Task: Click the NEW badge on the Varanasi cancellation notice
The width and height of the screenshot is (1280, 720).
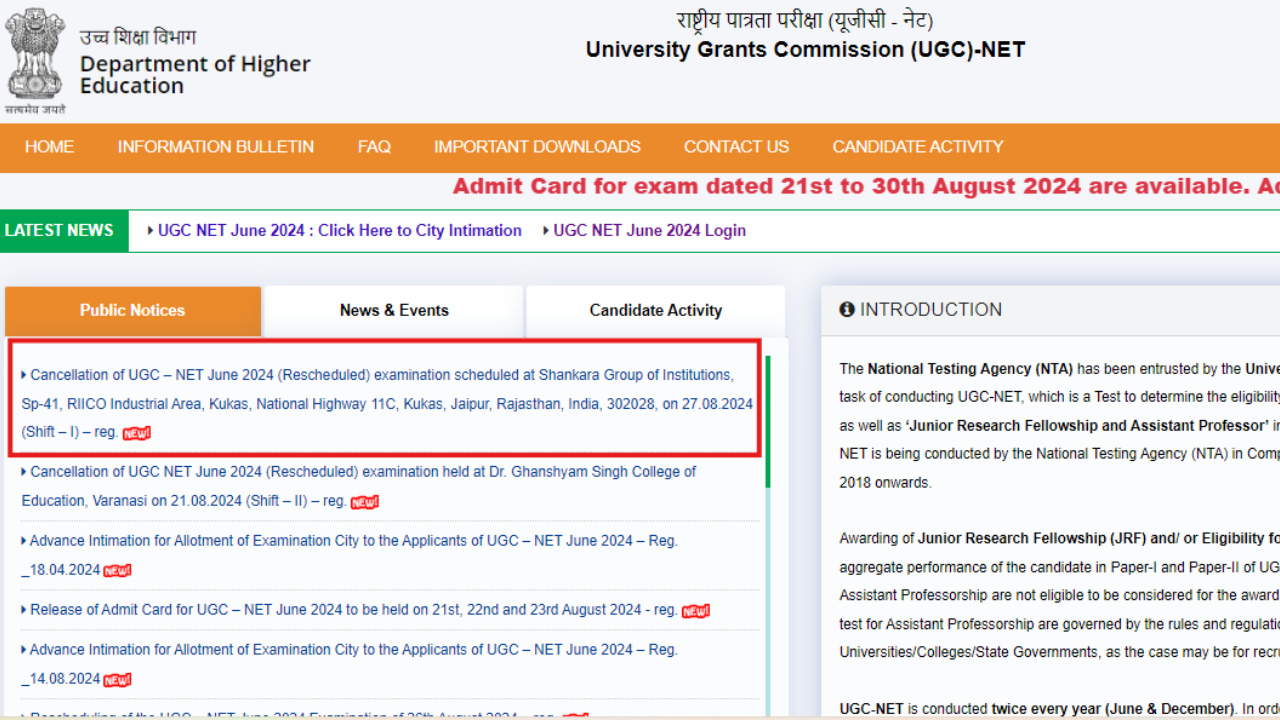Action: coord(365,501)
